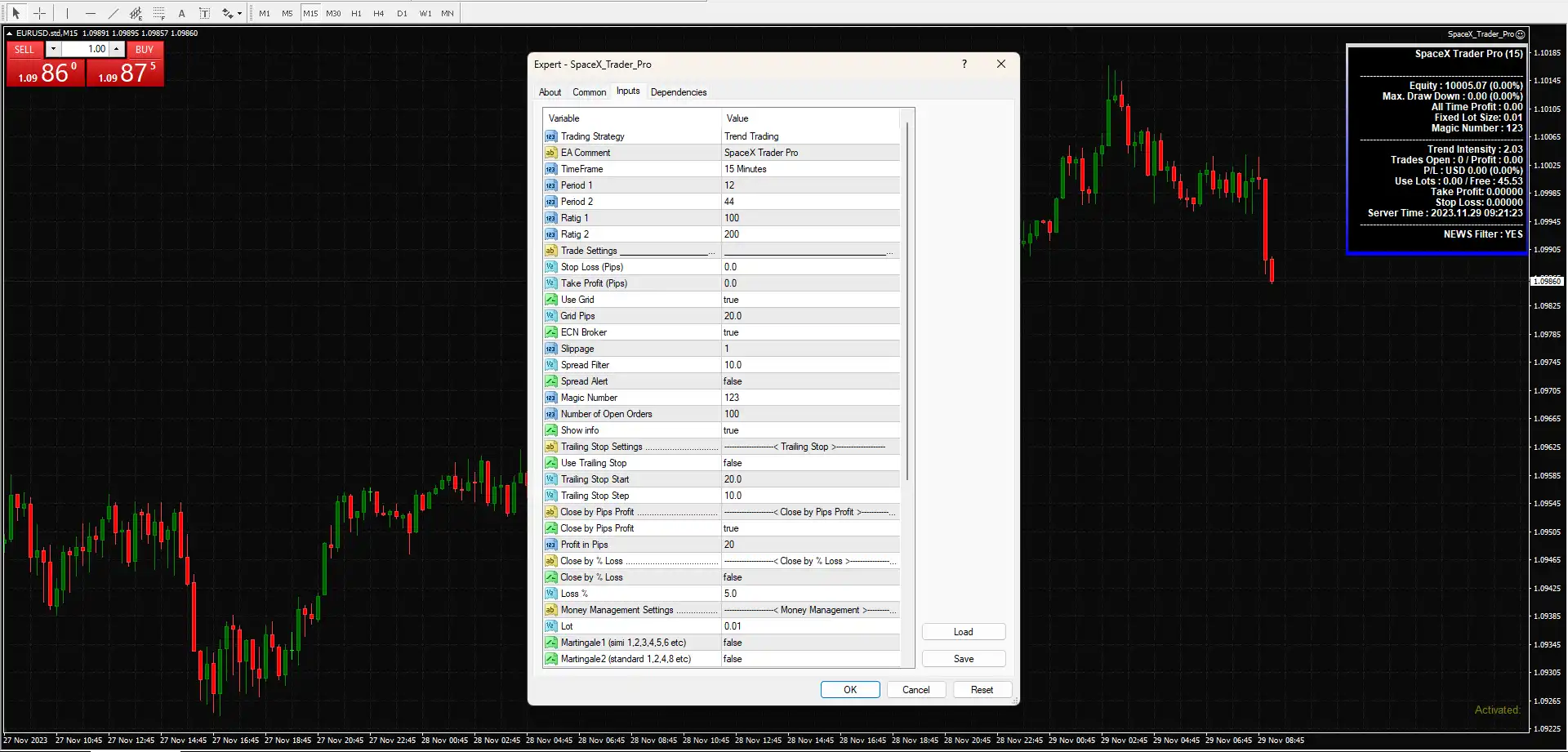Click the icon beside Use Grid

pyautogui.click(x=550, y=300)
